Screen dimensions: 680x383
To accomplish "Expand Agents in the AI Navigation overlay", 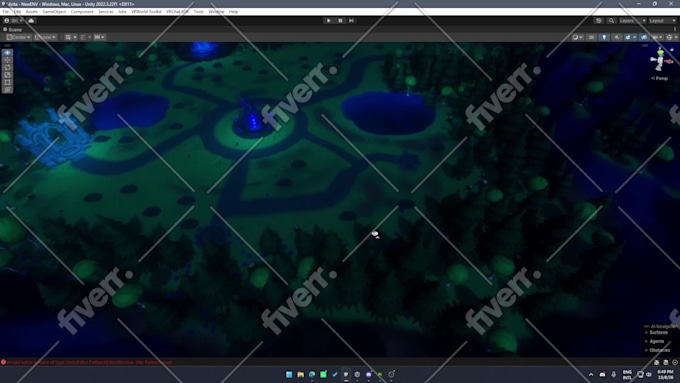I will click(x=656, y=341).
